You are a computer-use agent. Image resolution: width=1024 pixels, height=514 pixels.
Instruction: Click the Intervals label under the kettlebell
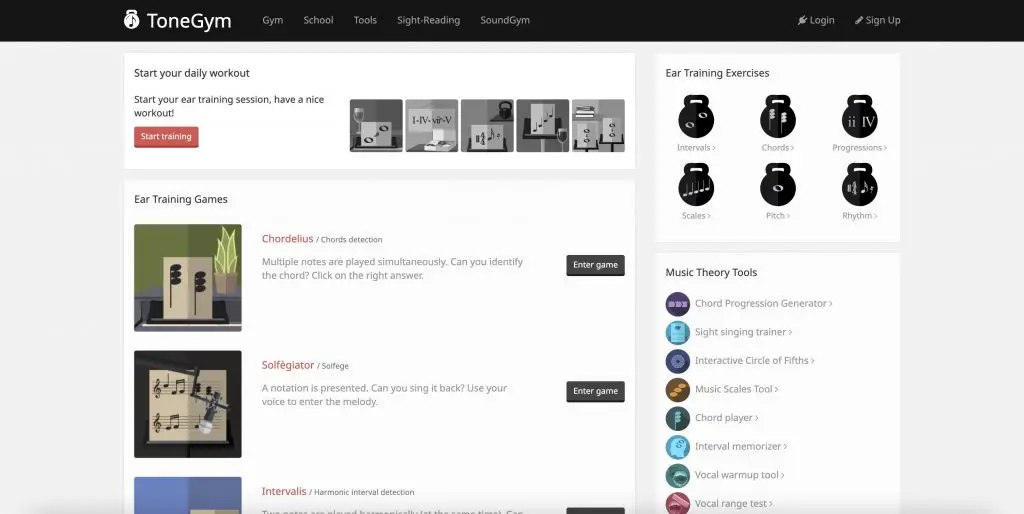pos(696,148)
